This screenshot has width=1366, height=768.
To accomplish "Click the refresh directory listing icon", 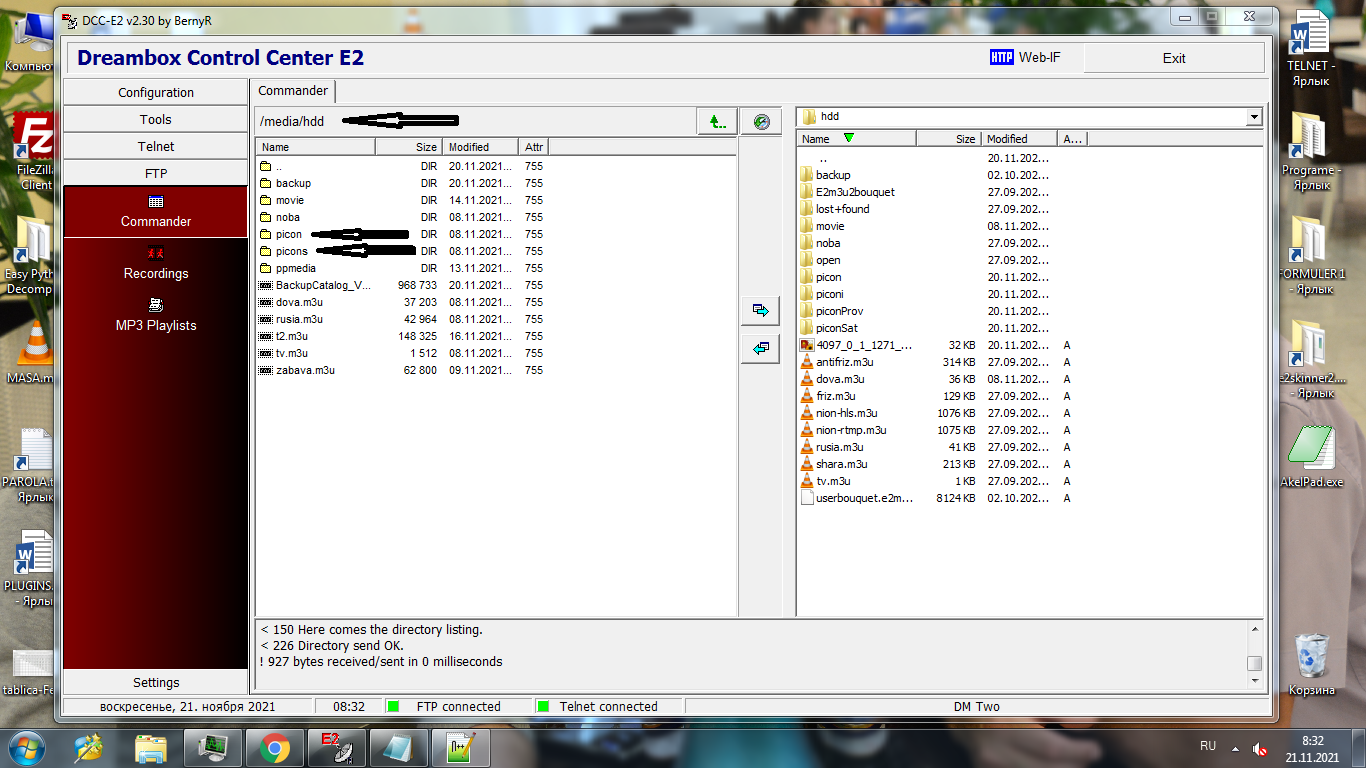I will point(761,122).
